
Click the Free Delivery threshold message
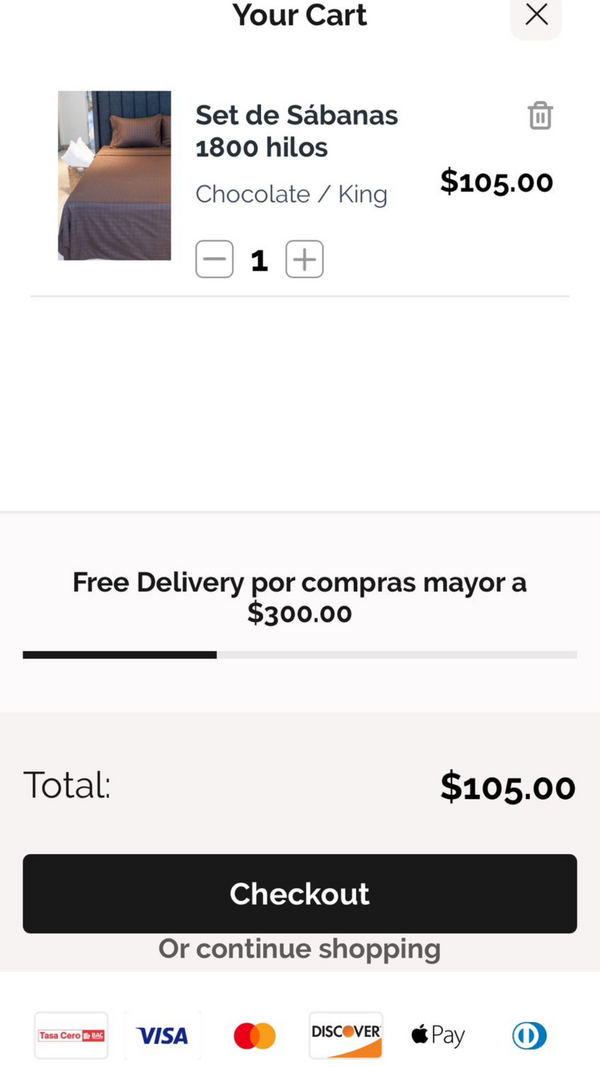coord(300,597)
